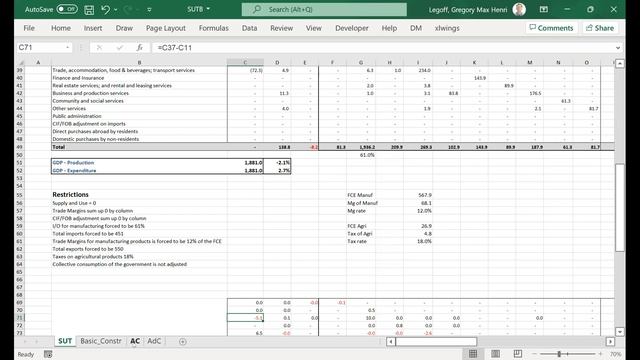Switch to the Insert tab
Screen dimensions: 640x360
point(93,28)
